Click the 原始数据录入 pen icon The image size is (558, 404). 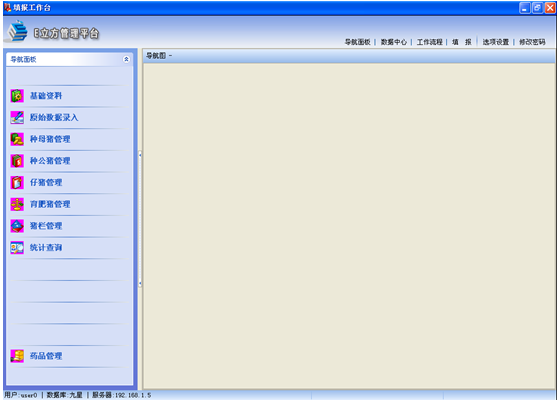pos(17,117)
